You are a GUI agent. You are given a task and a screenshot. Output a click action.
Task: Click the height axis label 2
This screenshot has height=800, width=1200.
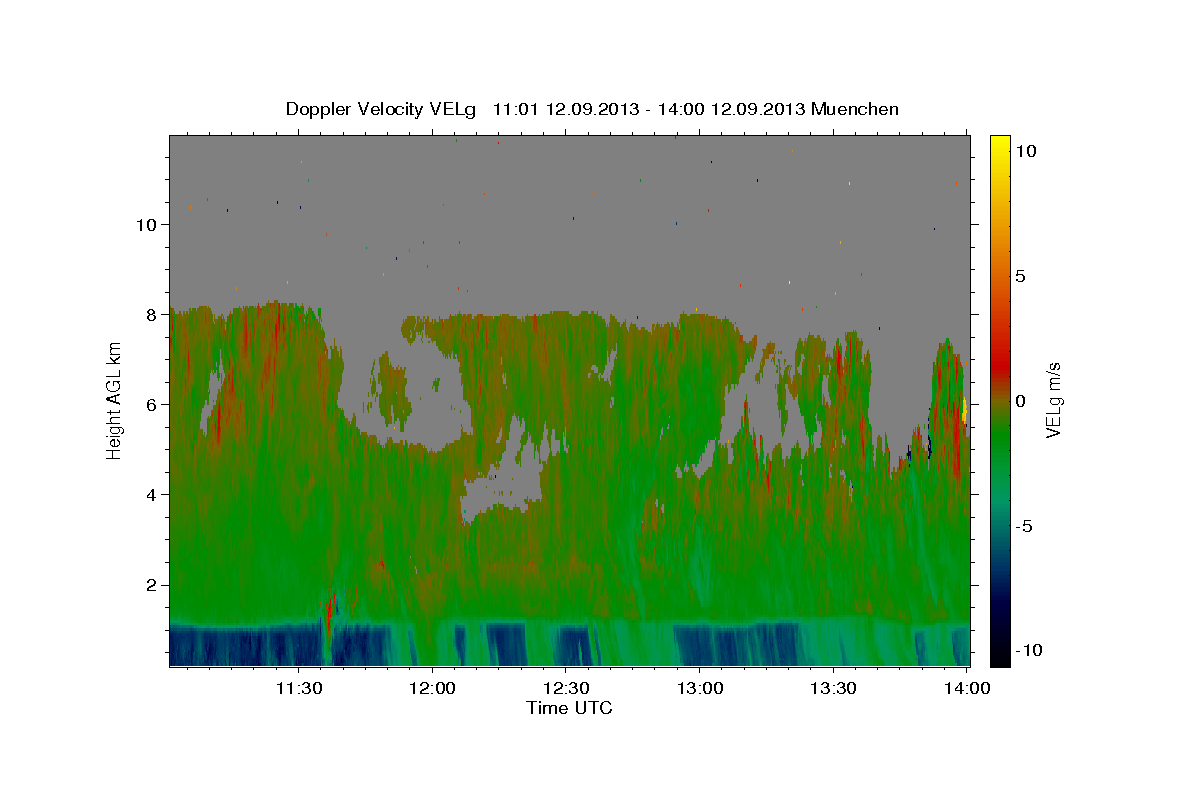pos(149,585)
